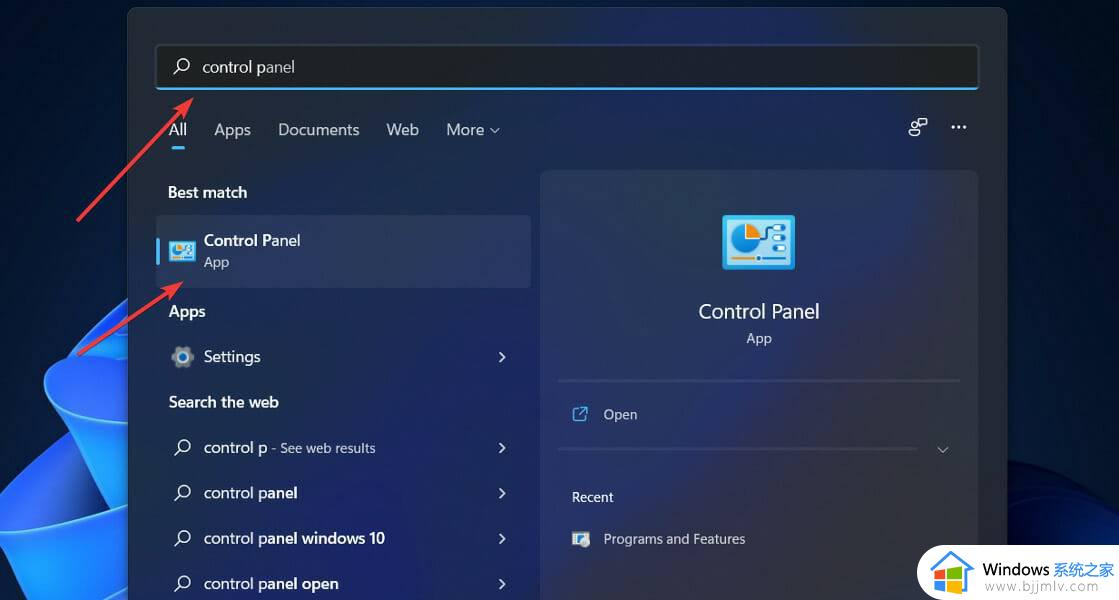Expand the More filters dropdown

tap(472, 130)
